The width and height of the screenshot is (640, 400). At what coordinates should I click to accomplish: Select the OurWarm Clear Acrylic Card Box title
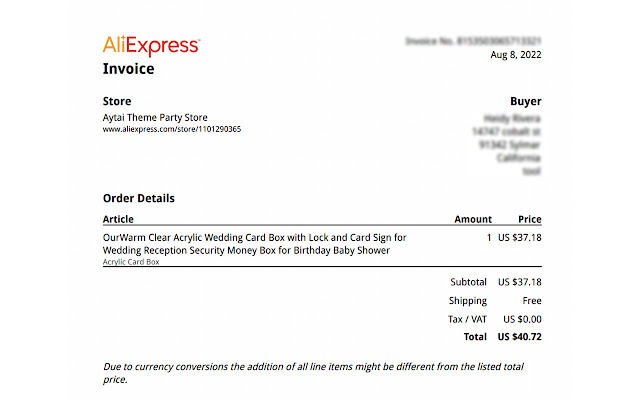click(255, 244)
